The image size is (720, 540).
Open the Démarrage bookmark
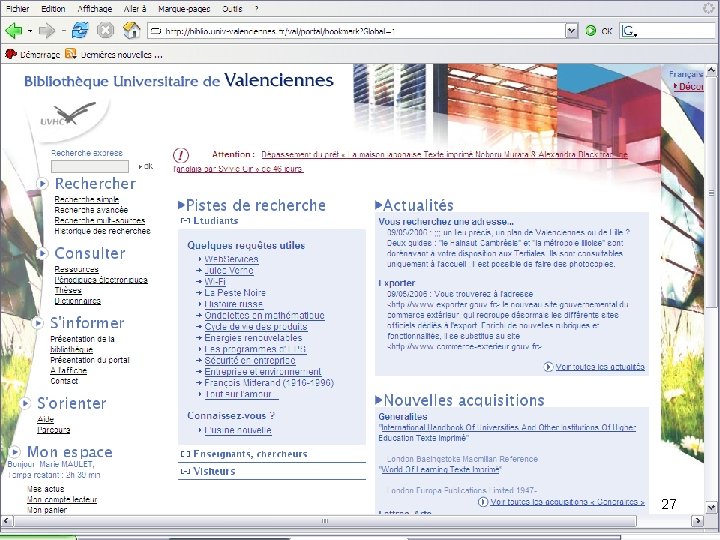(33, 55)
